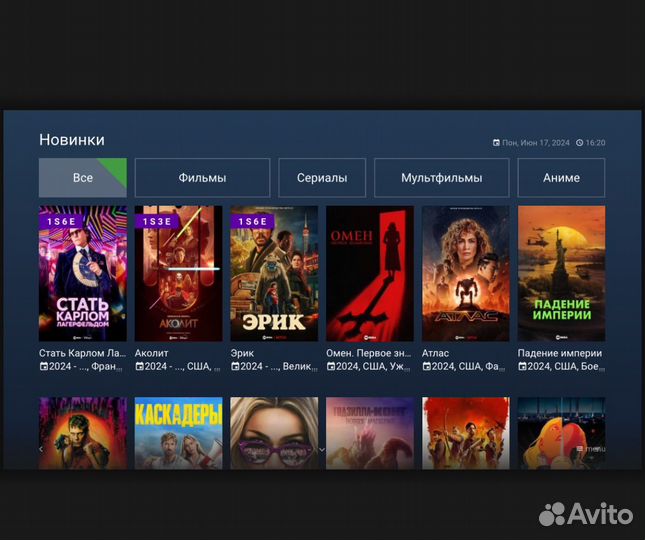
Task: Select the Все category tab
Action: click(83, 178)
